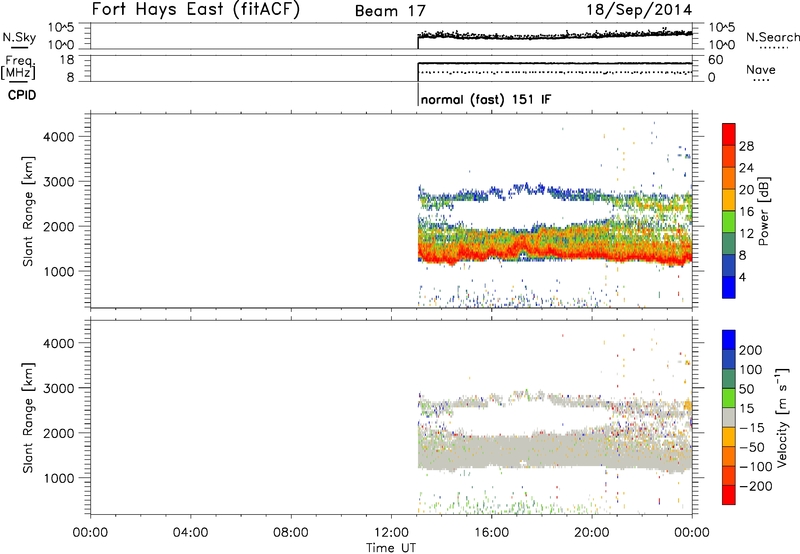The width and height of the screenshot is (800, 554).
Task: Click the blue segment of the Power color bar
Action: [x=729, y=287]
